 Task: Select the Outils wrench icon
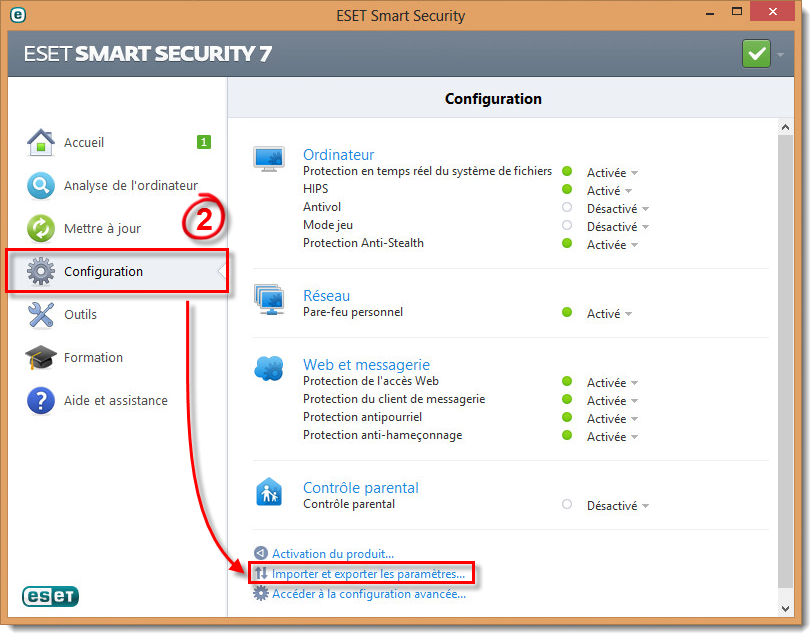pos(40,314)
